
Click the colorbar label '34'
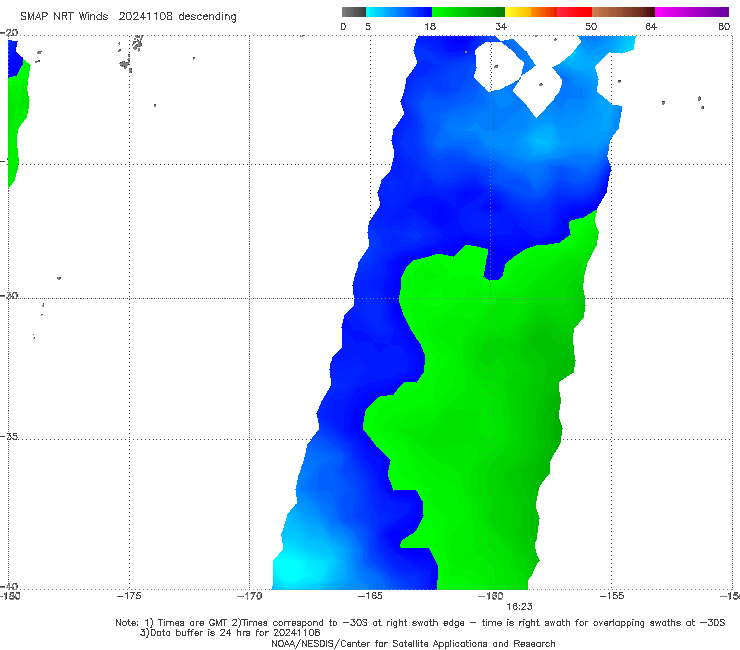point(501,26)
